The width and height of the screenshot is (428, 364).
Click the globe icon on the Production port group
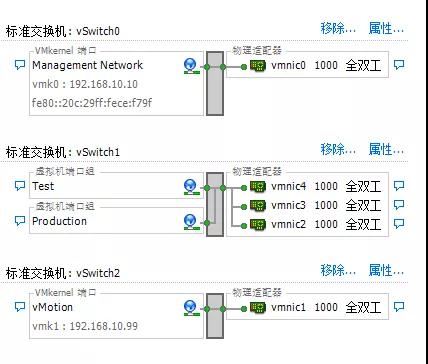[x=191, y=222]
